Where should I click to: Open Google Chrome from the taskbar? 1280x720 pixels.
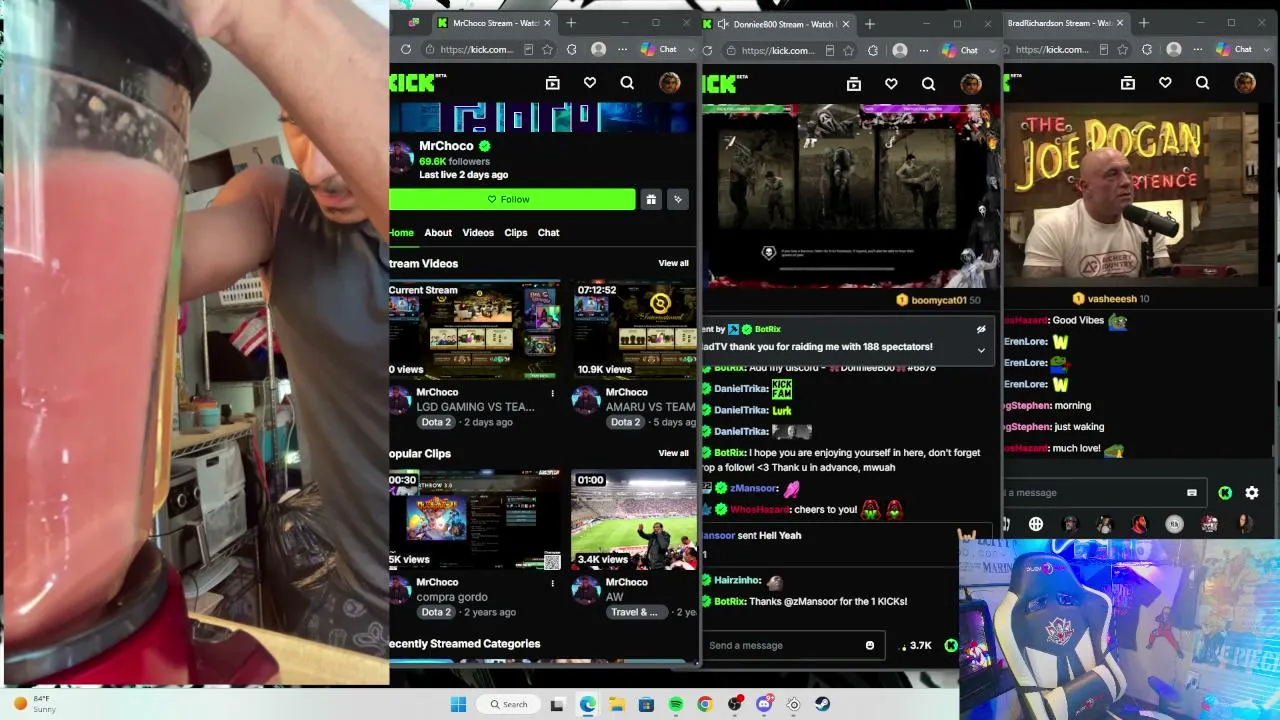point(705,704)
